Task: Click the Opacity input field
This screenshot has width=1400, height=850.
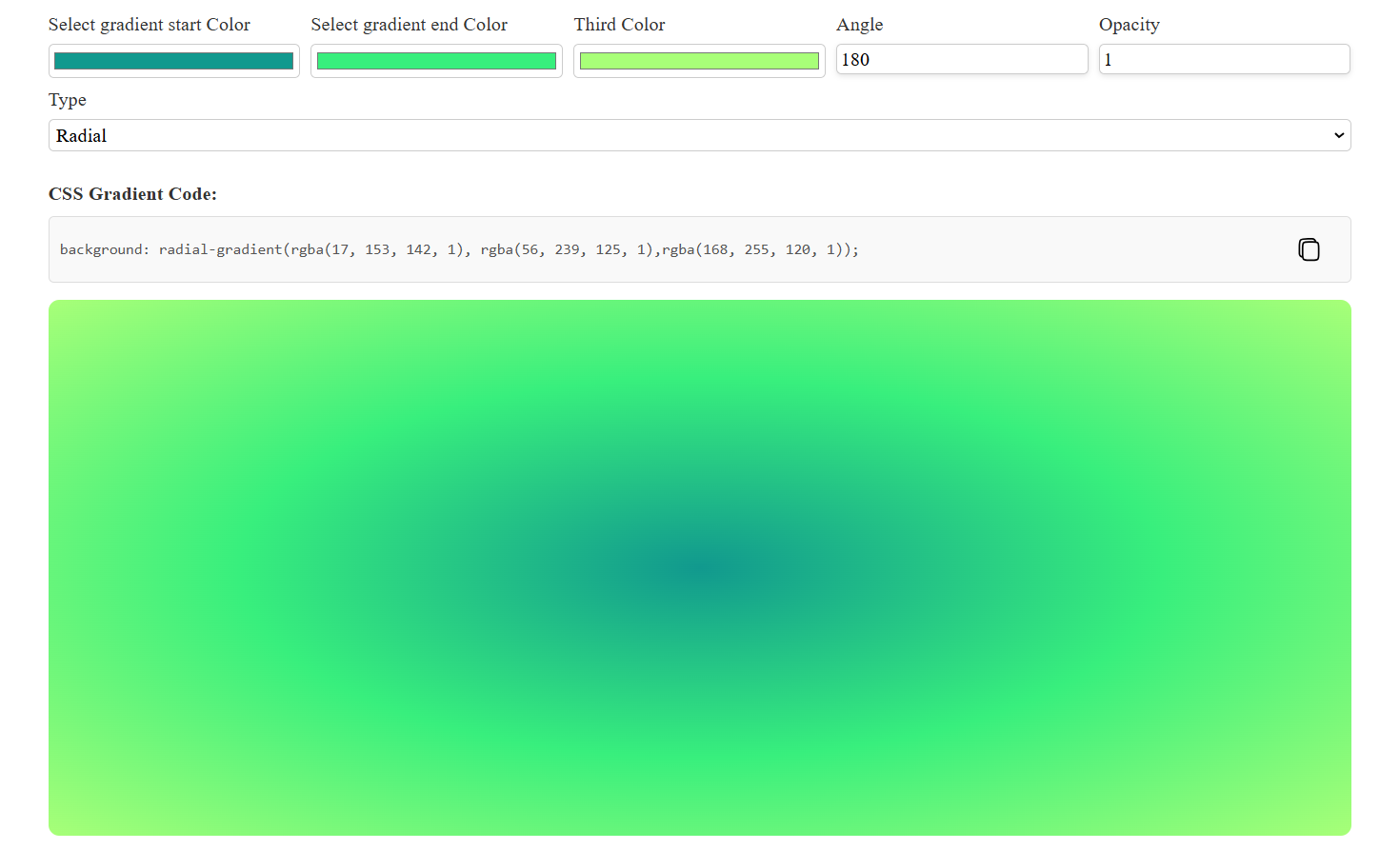Action: click(x=1225, y=59)
